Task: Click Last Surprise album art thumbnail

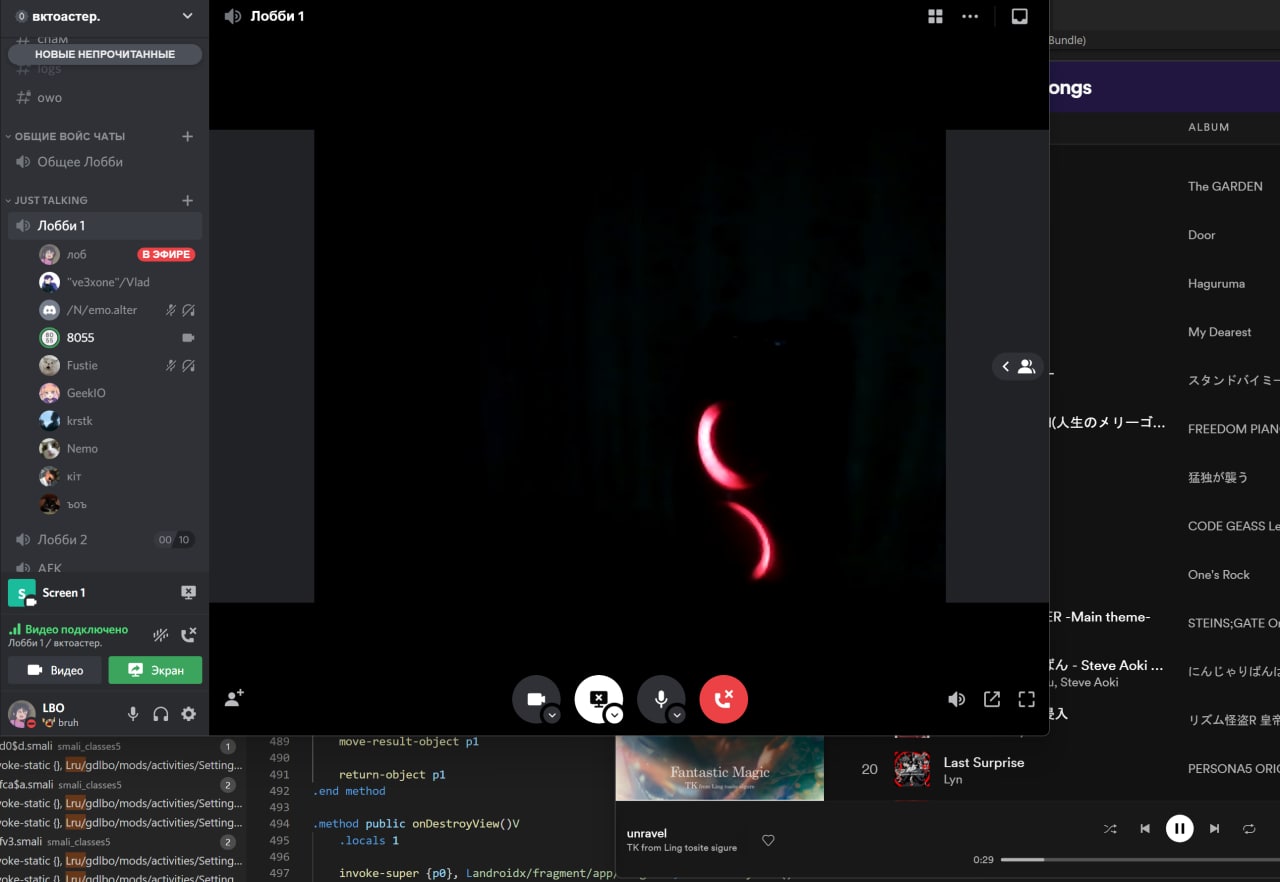Action: [x=912, y=769]
